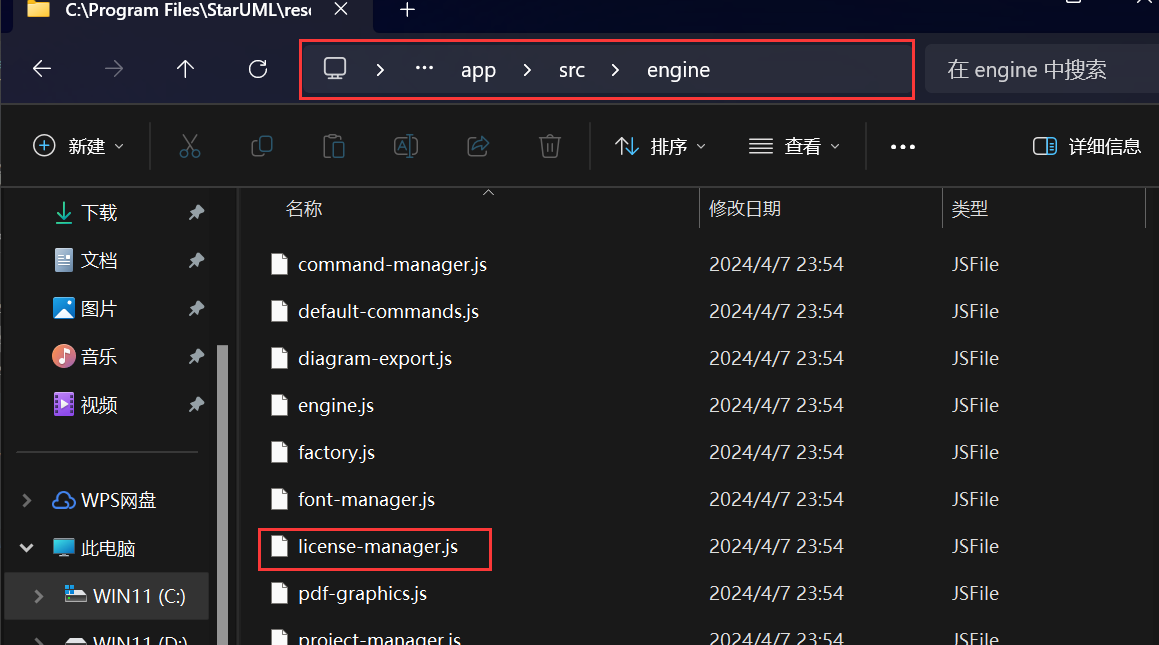Click the Copy icon in the toolbar
1159x645 pixels.
262,146
